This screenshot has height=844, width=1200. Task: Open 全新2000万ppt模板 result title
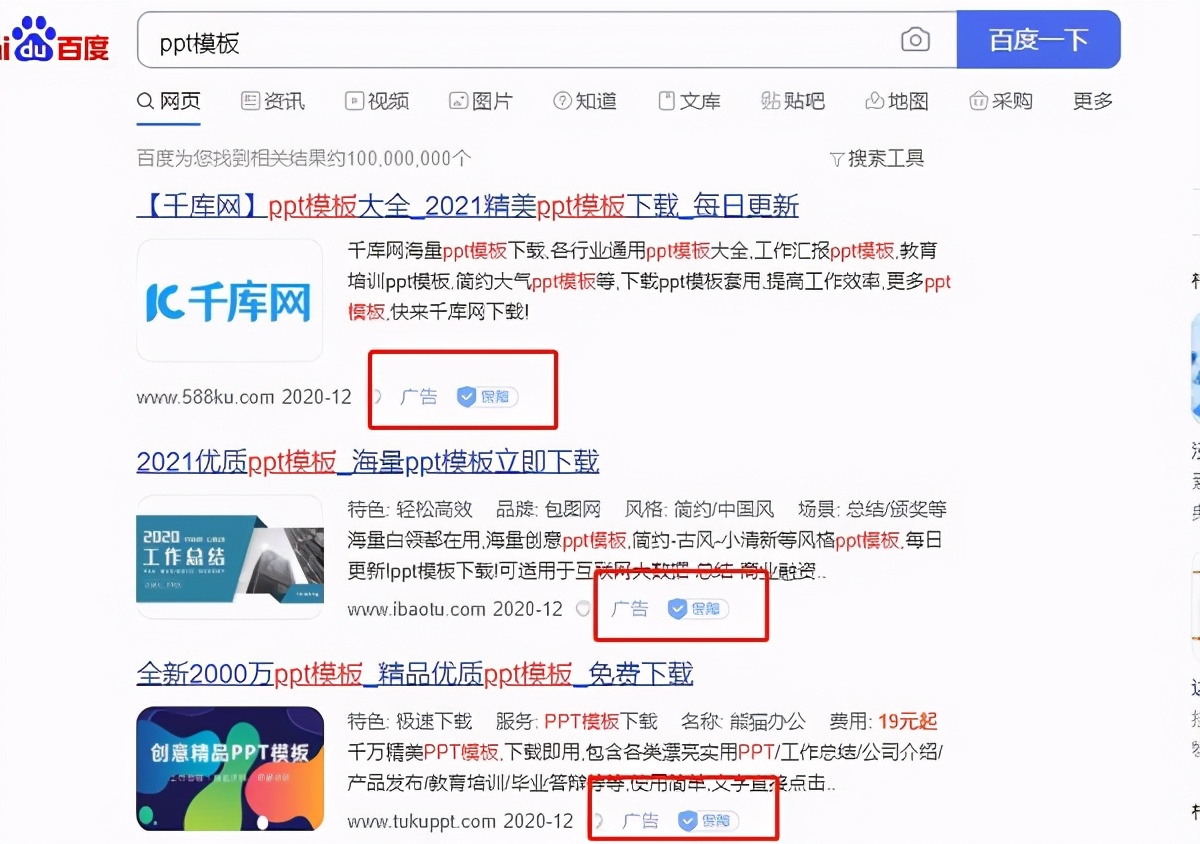pyautogui.click(x=415, y=674)
